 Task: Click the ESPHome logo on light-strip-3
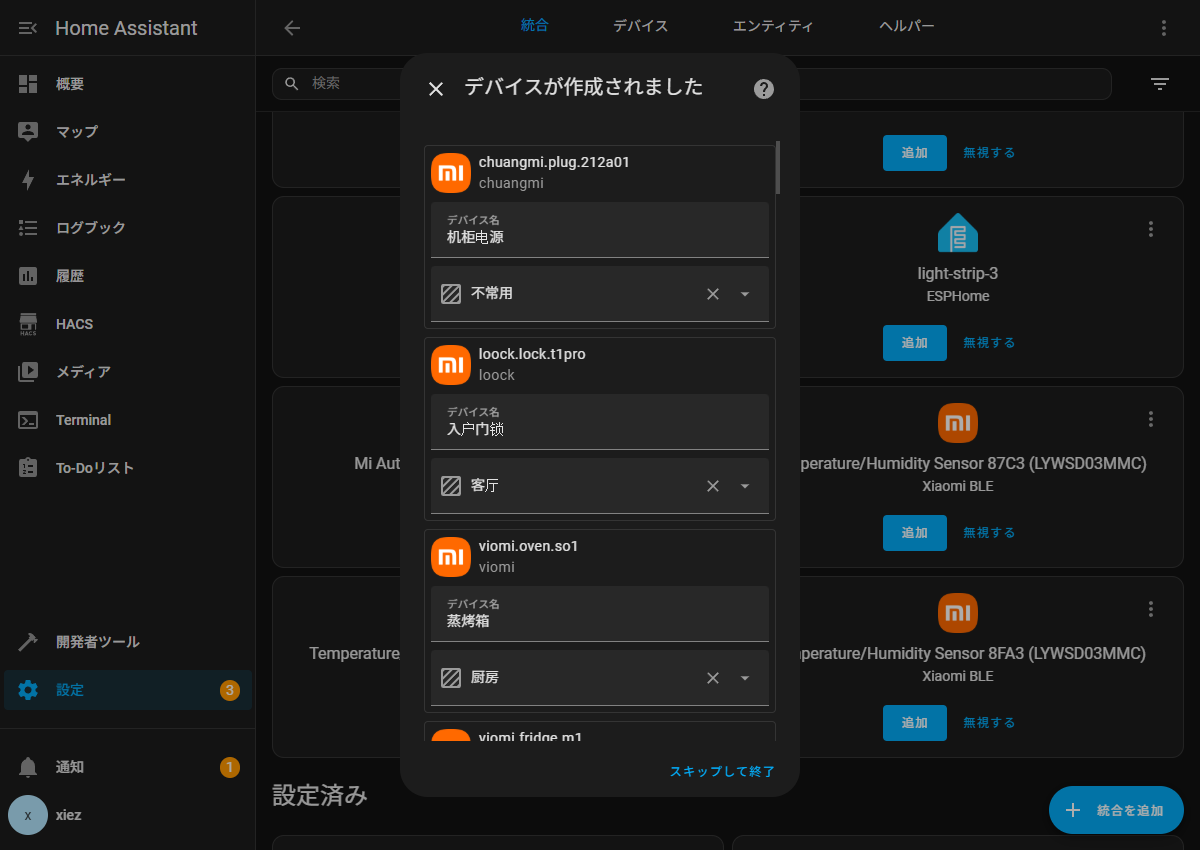958,233
